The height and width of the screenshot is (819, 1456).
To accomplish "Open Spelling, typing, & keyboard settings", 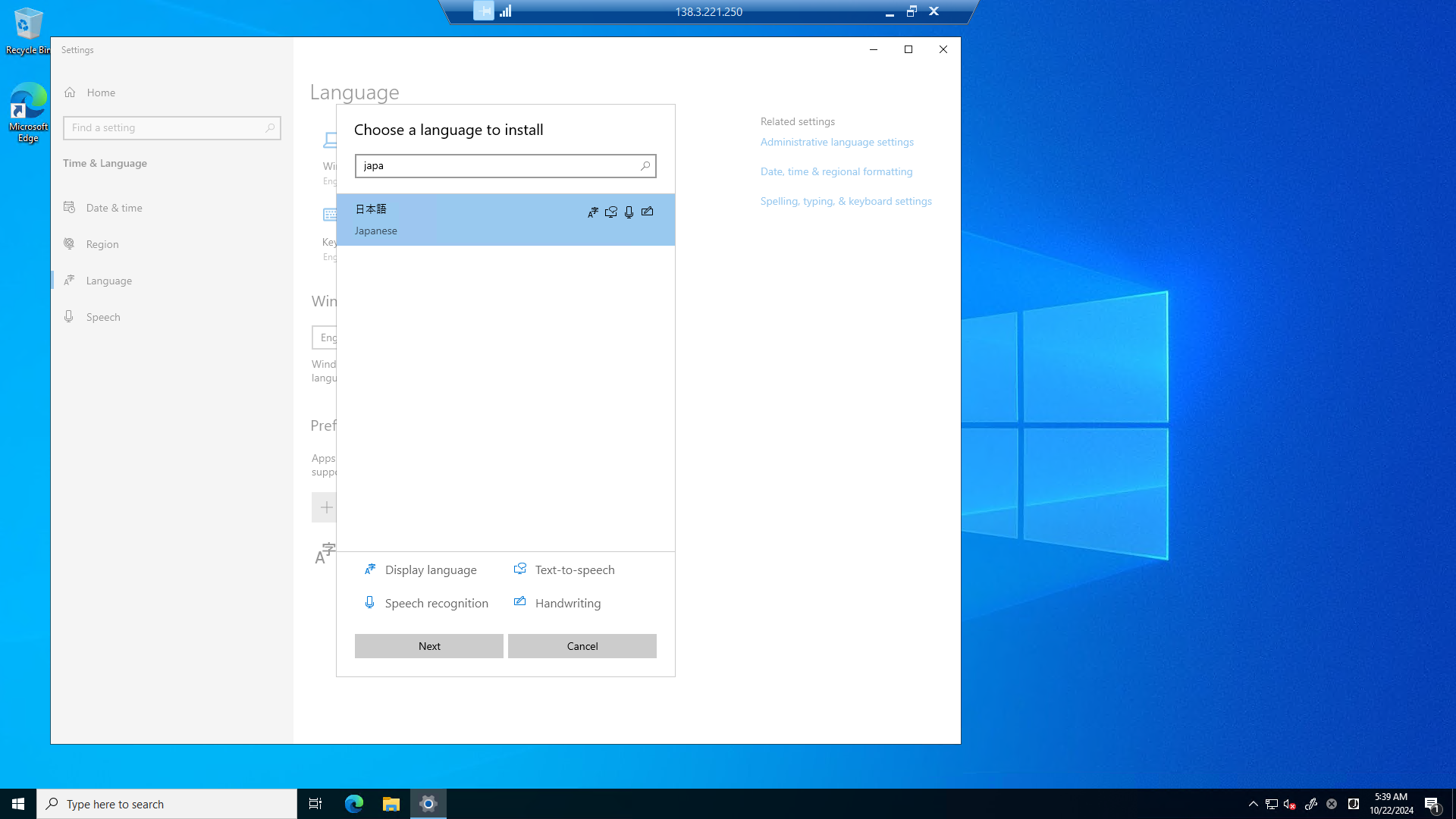I will pos(846,200).
